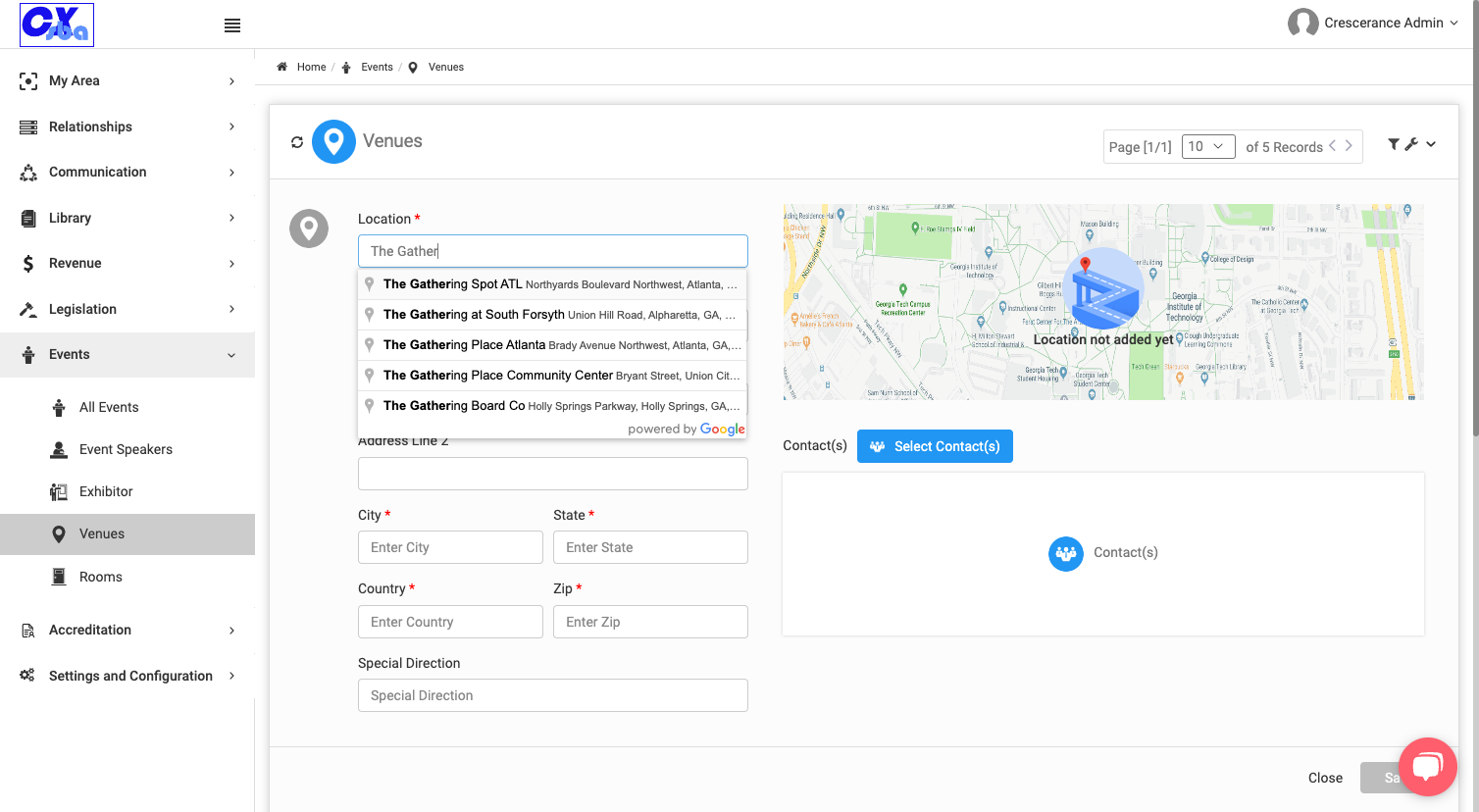Select the Venues sidebar item
Screen dimensions: 1479x812
pos(127,533)
